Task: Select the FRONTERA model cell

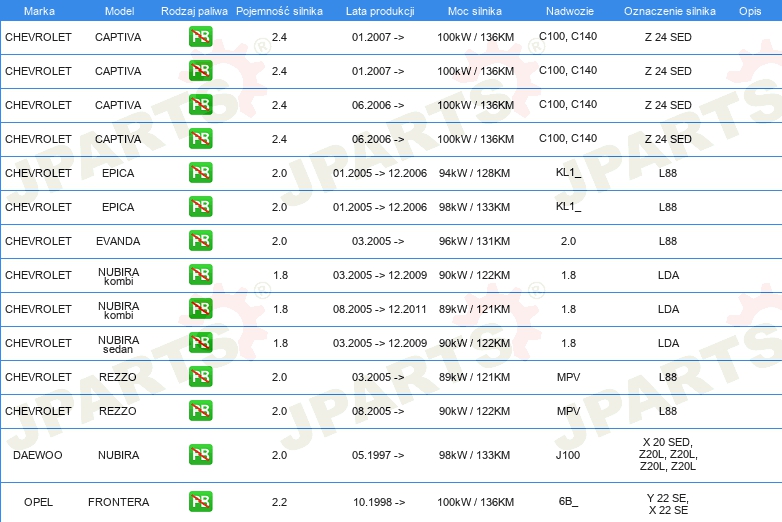Action: pyautogui.click(x=119, y=502)
